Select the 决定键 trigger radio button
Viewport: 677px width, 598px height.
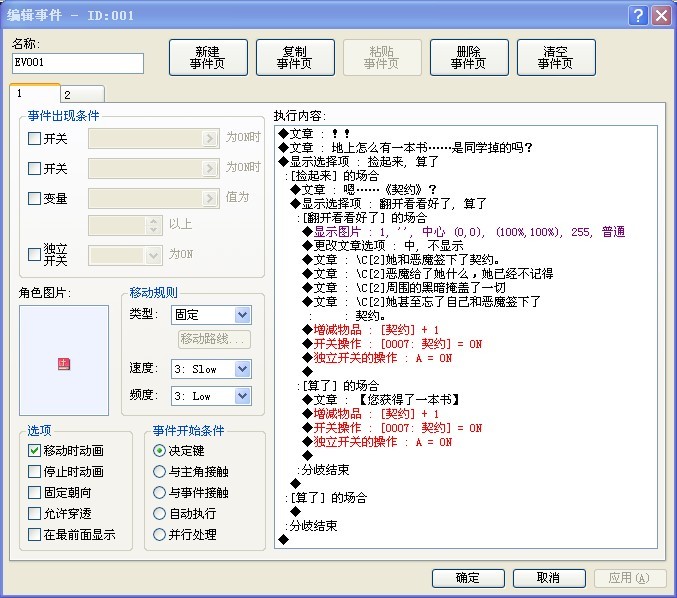(x=159, y=450)
